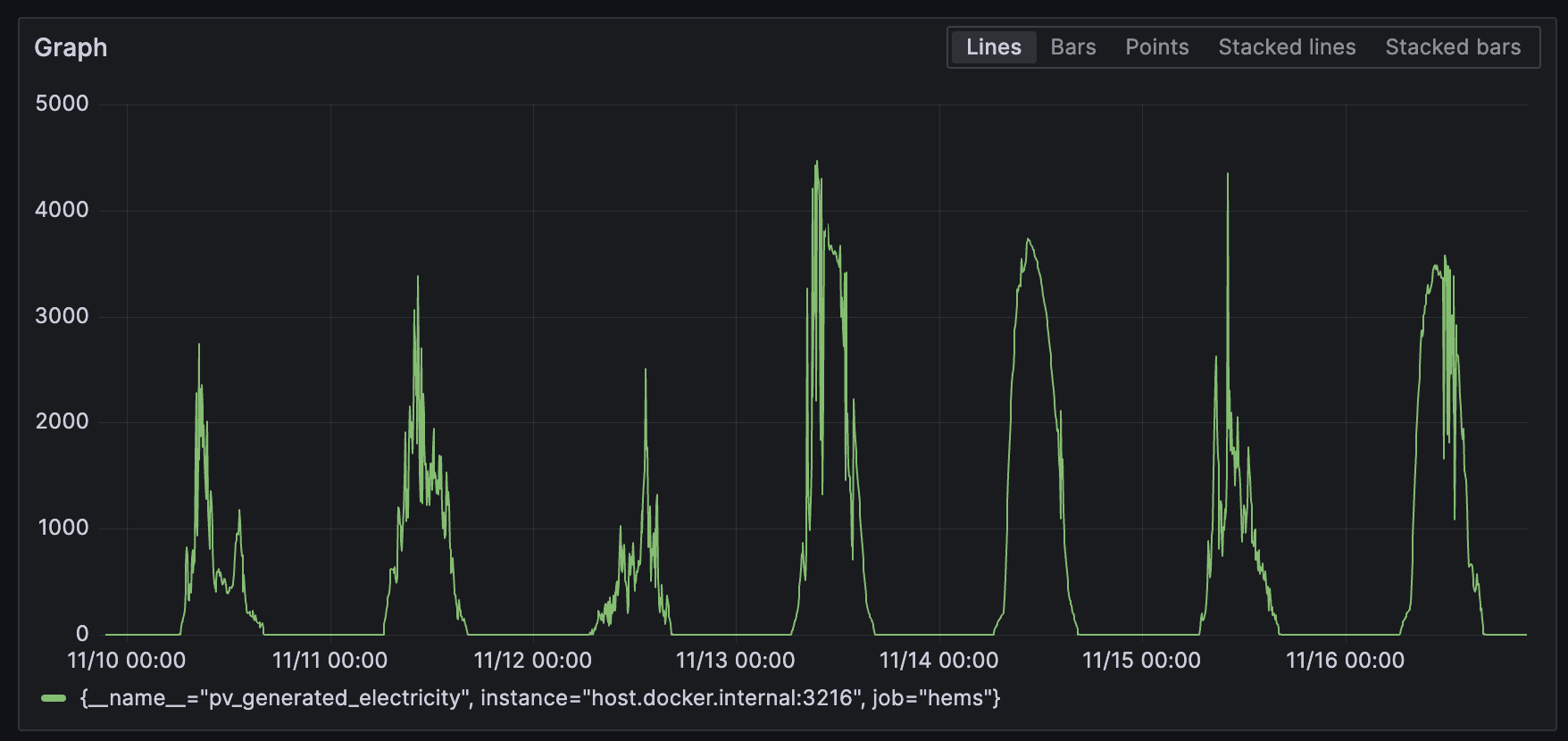Click the 3000 y-axis value label
1568x741 pixels.
[62, 316]
